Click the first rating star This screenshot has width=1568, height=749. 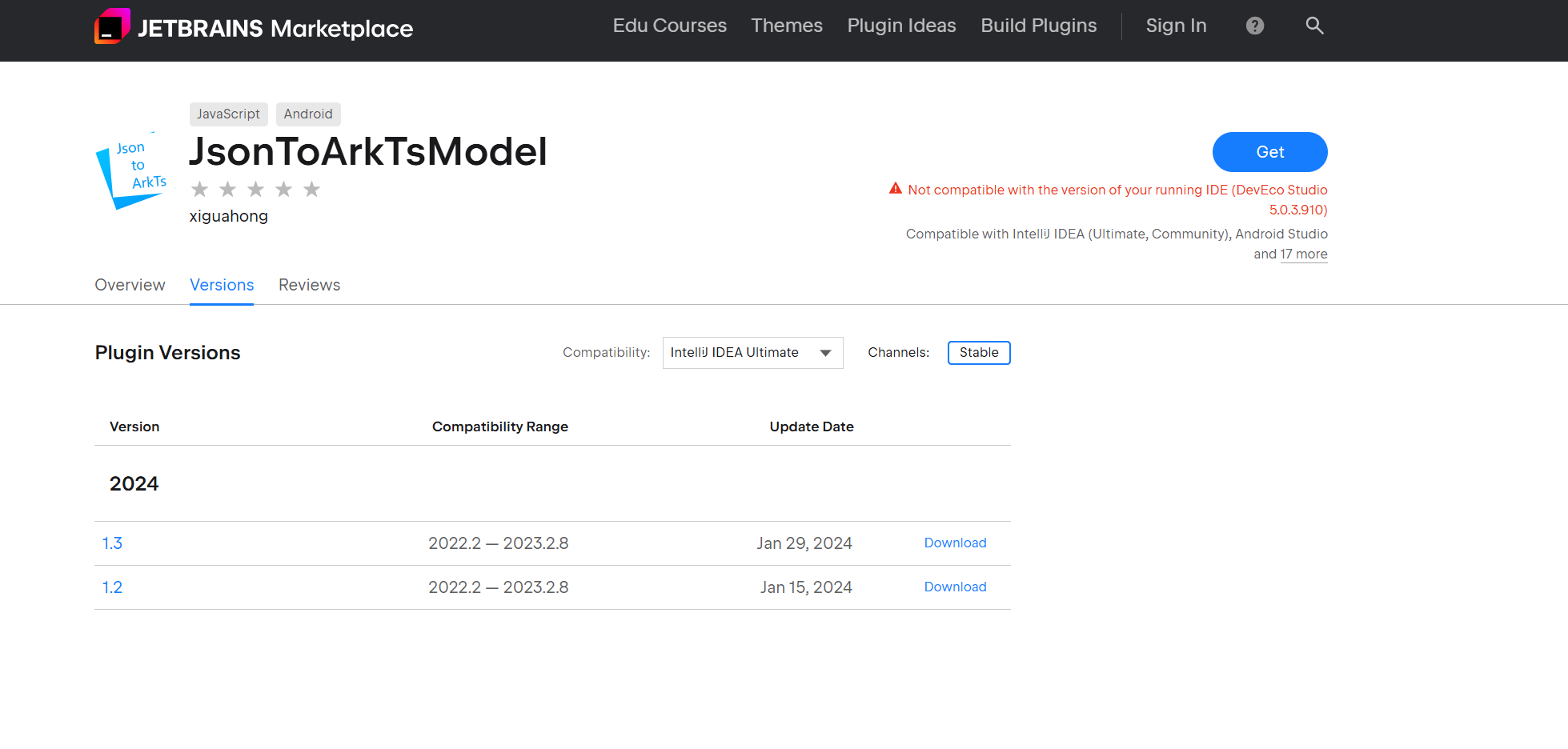[x=200, y=190]
